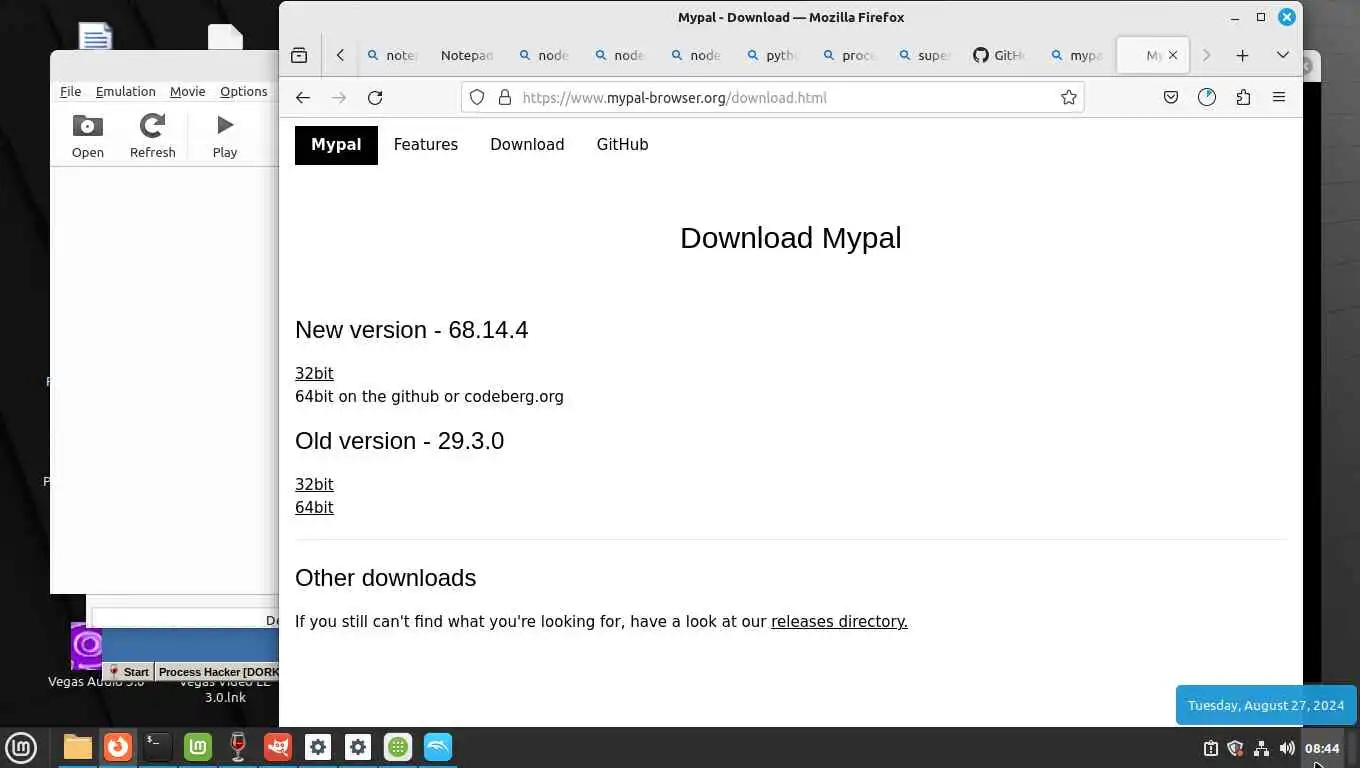The image size is (1360, 768).
Task: Open the Files folder in taskbar
Action: 78,747
